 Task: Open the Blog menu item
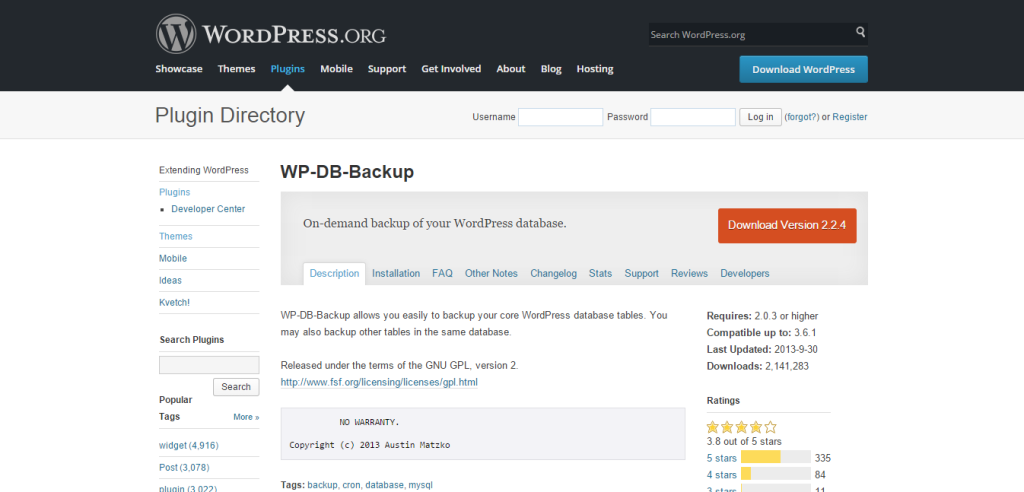[x=551, y=69]
